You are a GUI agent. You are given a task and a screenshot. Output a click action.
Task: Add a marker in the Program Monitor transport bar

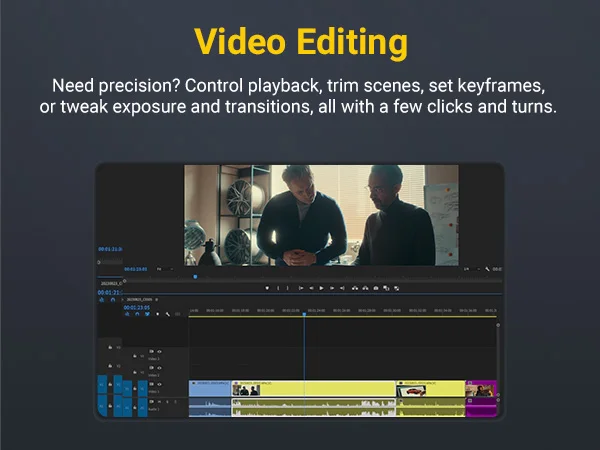267,288
